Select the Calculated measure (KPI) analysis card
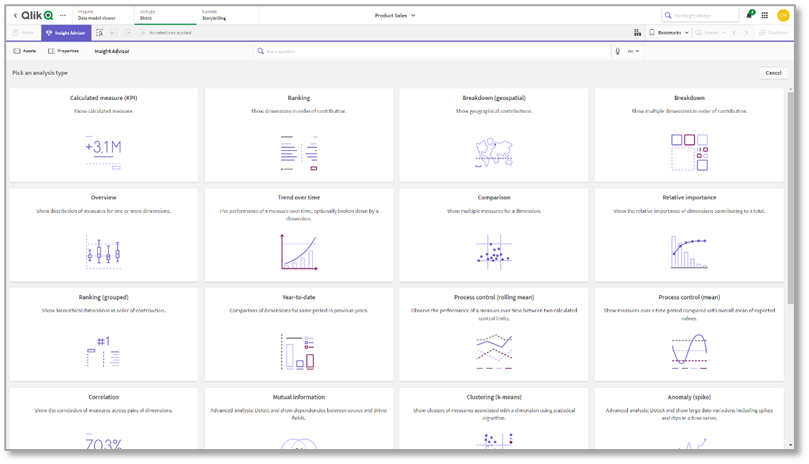 coord(104,135)
